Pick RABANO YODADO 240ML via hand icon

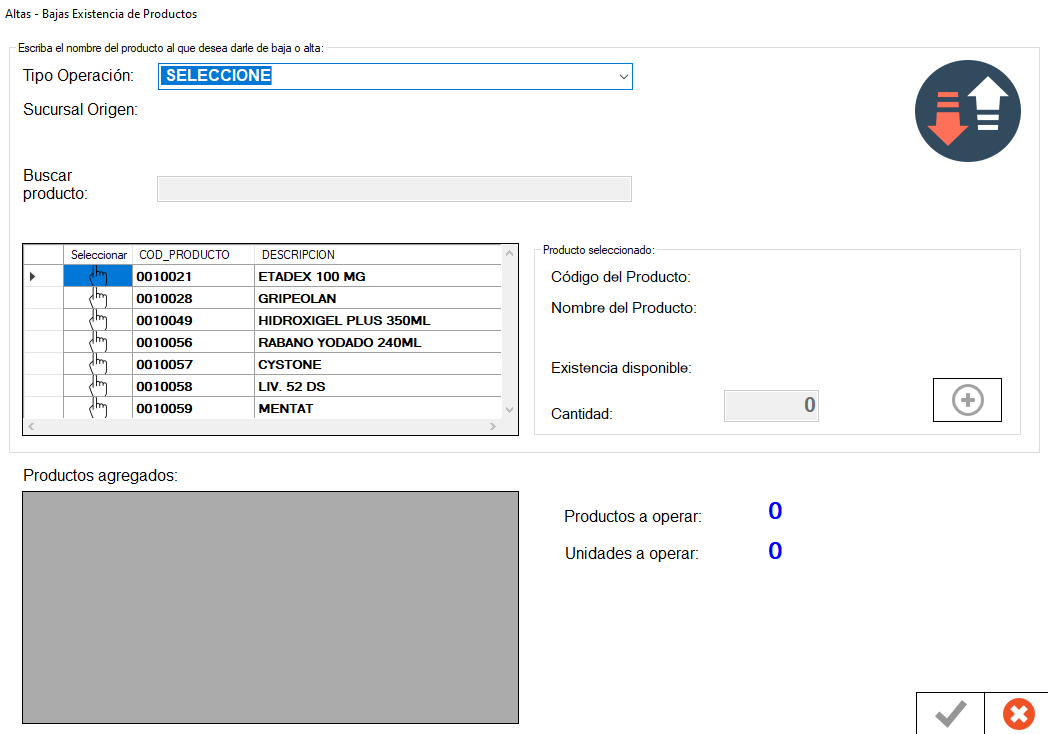[98, 342]
